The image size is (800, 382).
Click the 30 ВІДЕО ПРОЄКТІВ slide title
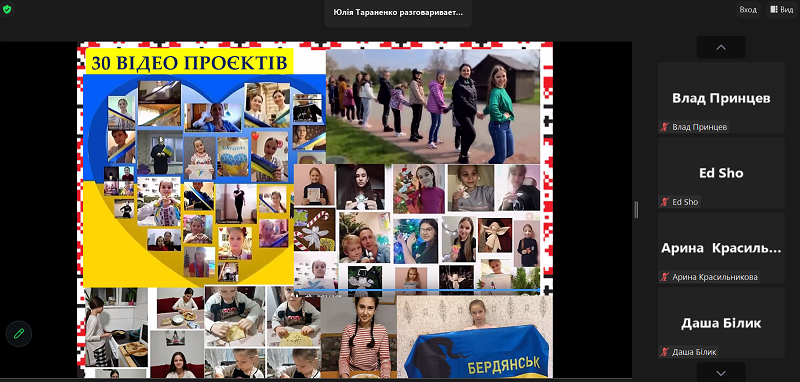point(190,62)
